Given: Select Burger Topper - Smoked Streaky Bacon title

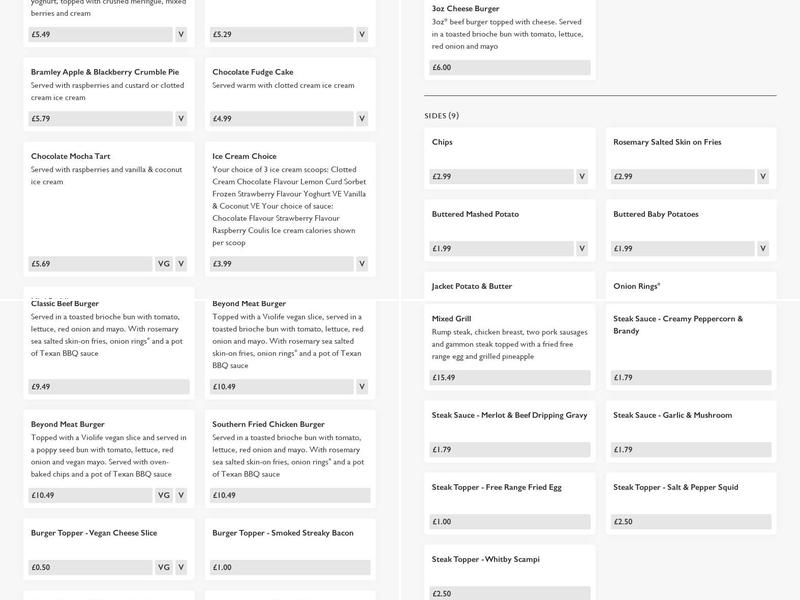Looking at the screenshot, I should [283, 533].
